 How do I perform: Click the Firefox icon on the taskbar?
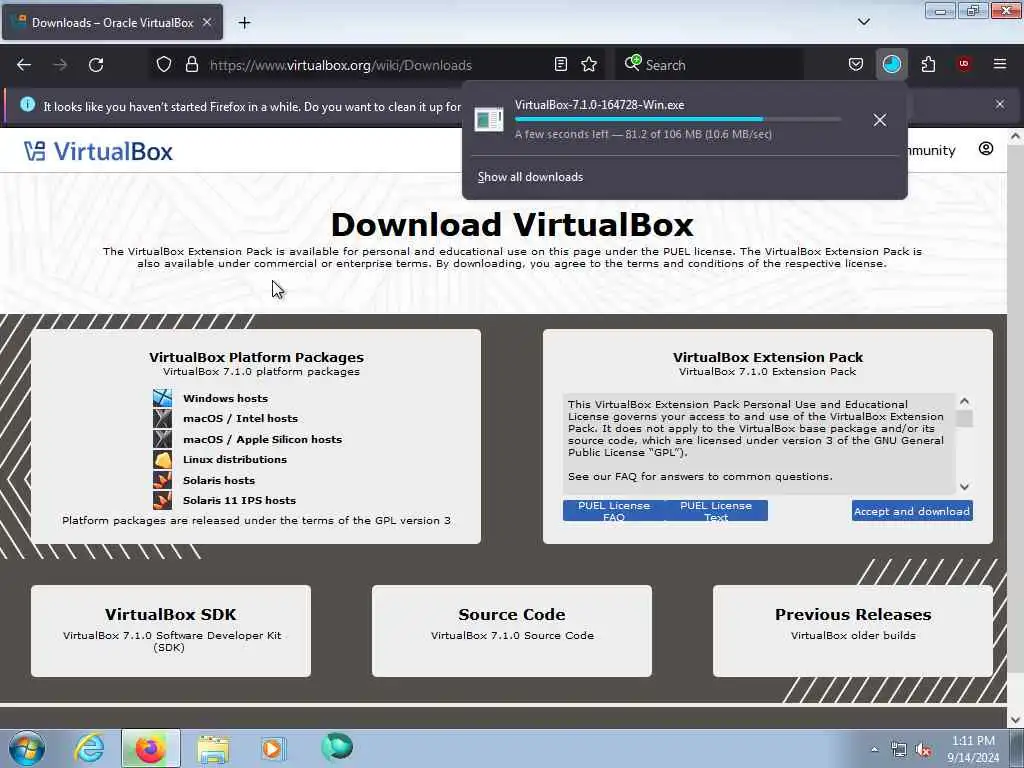(150, 748)
